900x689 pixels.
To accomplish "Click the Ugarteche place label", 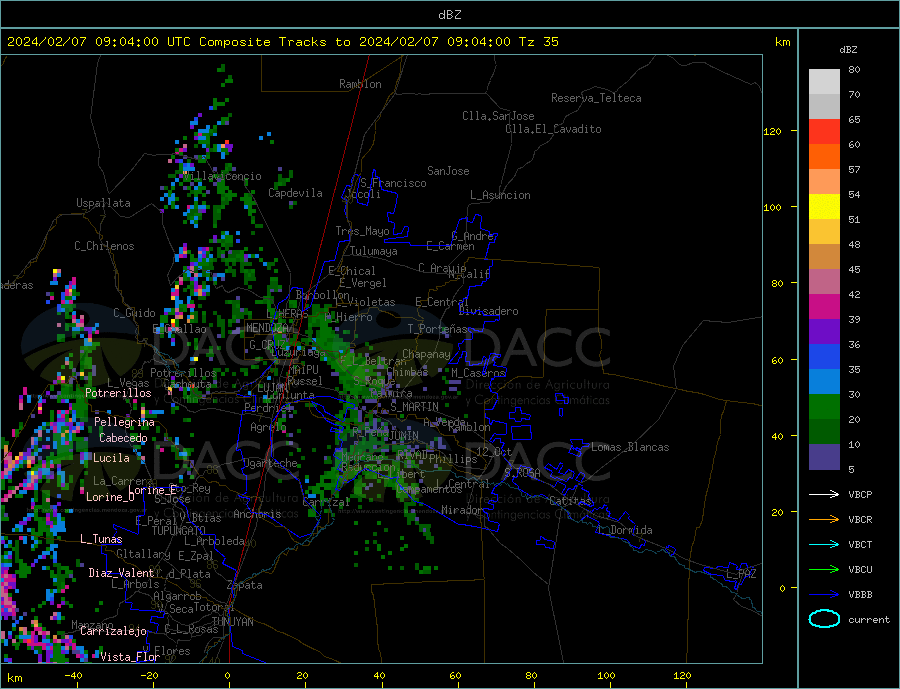I will coord(270,463).
